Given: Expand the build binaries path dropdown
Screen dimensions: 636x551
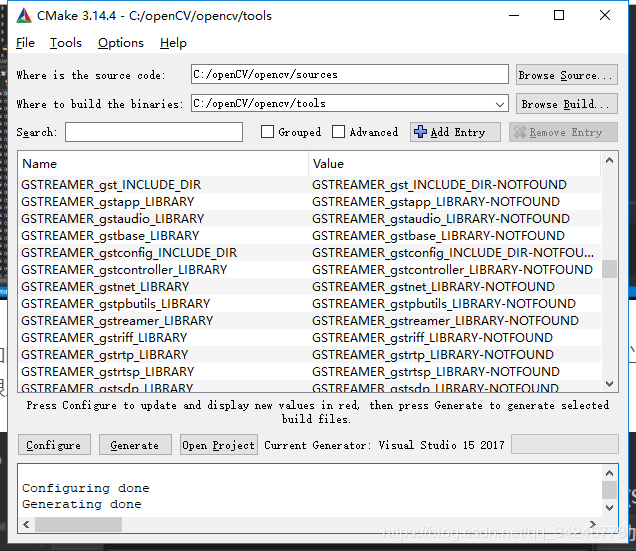Looking at the screenshot, I should tap(500, 104).
